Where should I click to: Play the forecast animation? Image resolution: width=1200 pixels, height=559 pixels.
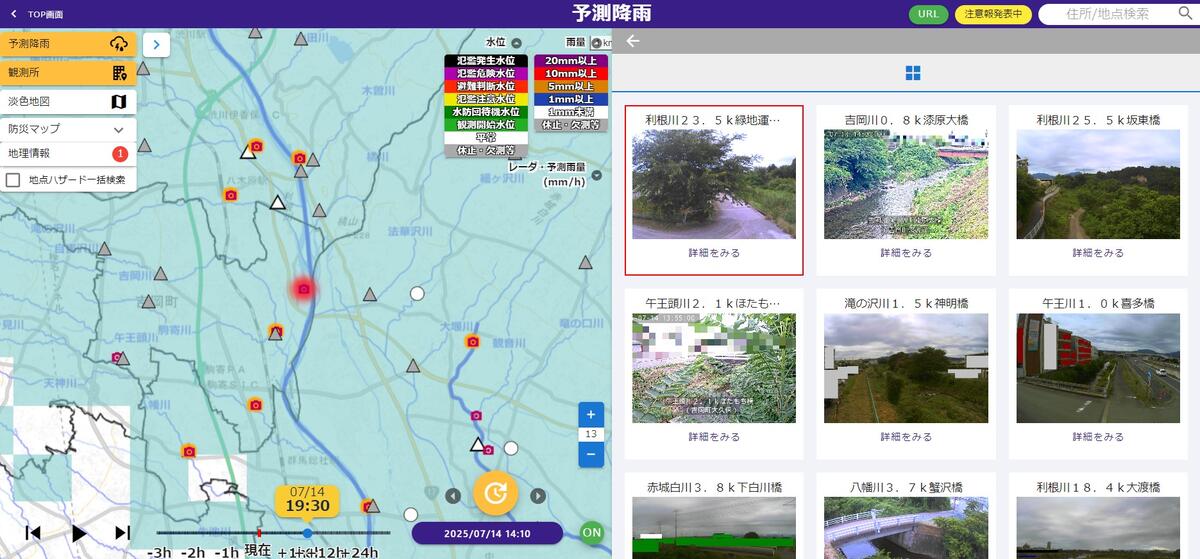point(79,533)
